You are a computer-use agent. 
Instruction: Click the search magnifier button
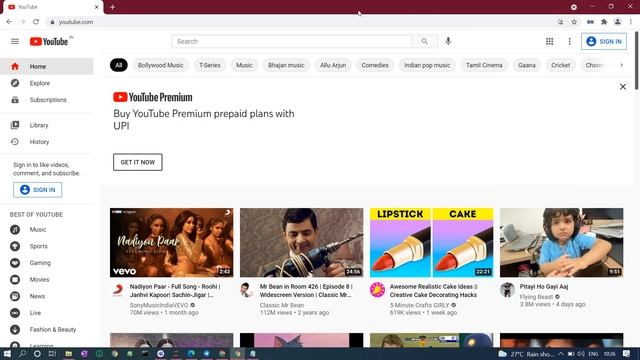424,41
